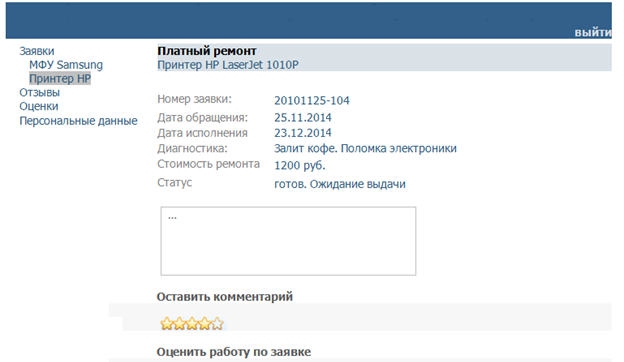The width and height of the screenshot is (624, 362).
Task: Click request number 20101125-104
Action: tap(312, 100)
